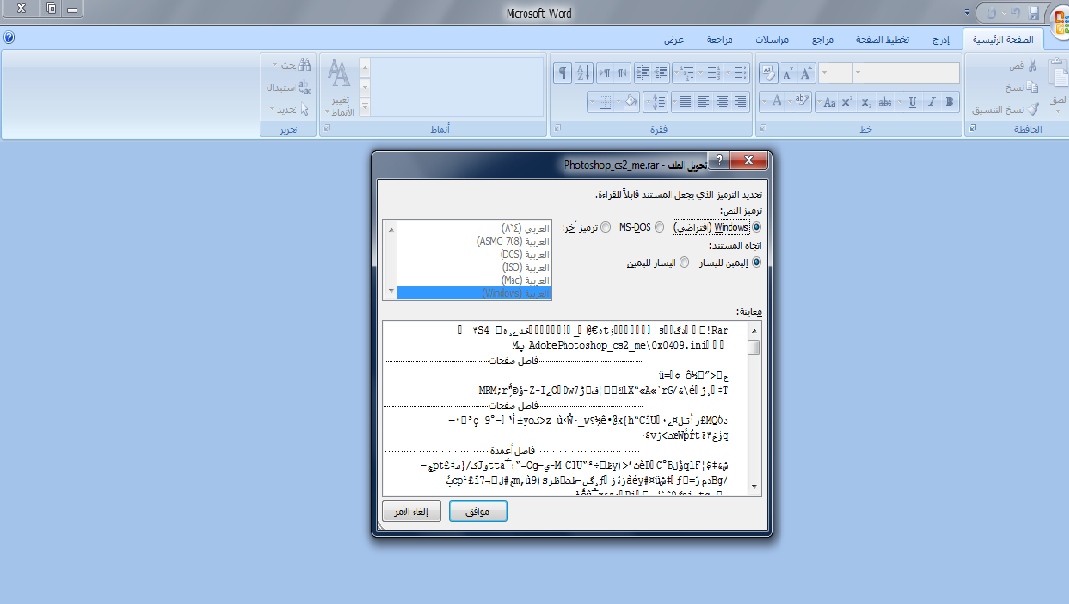The width and height of the screenshot is (1069, 604).
Task: Switch to the References (مراجع) tab
Action: click(823, 40)
